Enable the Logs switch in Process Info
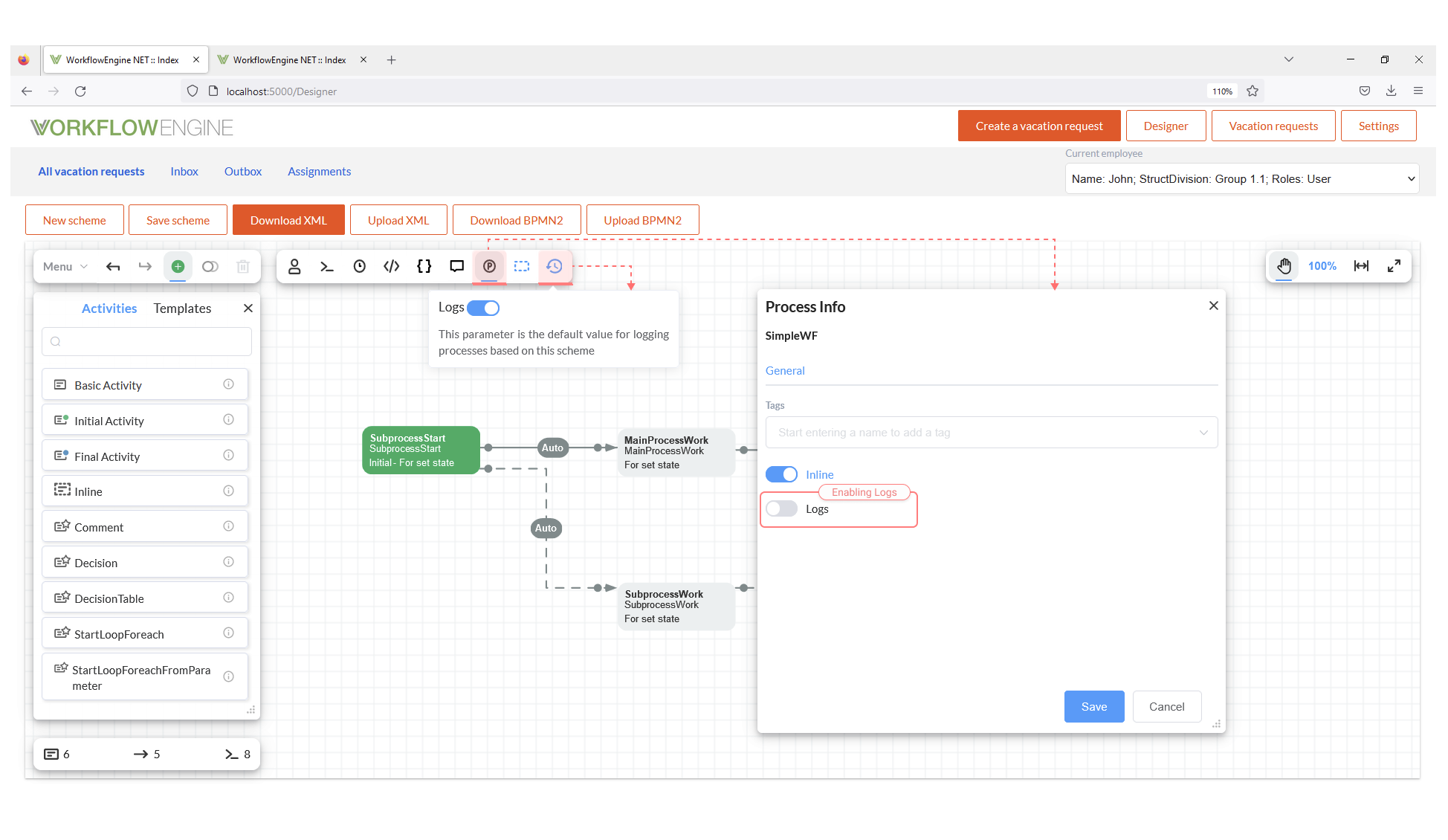This screenshot has height=840, width=1448. point(781,508)
